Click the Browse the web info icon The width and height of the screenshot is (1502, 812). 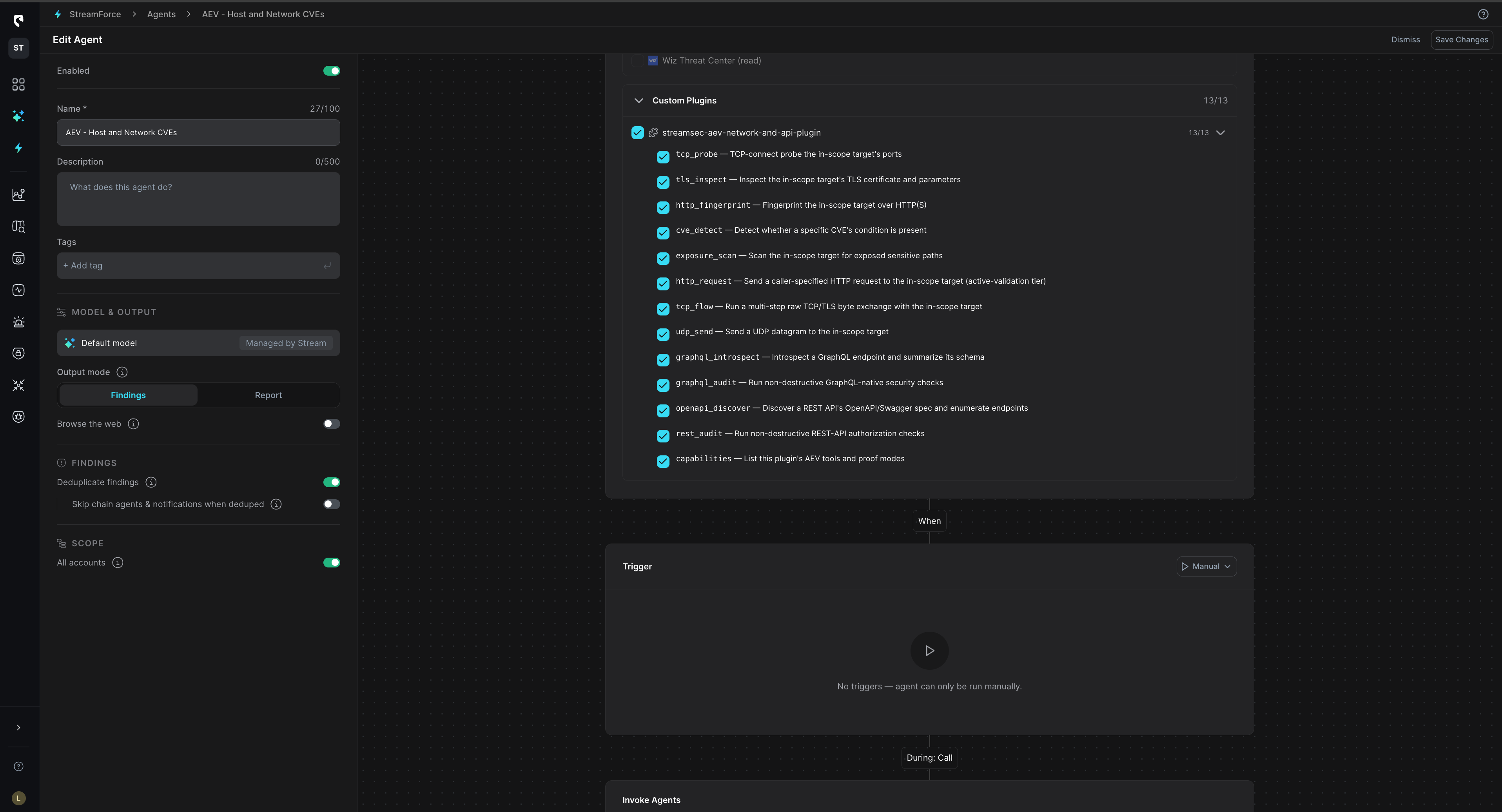pos(134,424)
